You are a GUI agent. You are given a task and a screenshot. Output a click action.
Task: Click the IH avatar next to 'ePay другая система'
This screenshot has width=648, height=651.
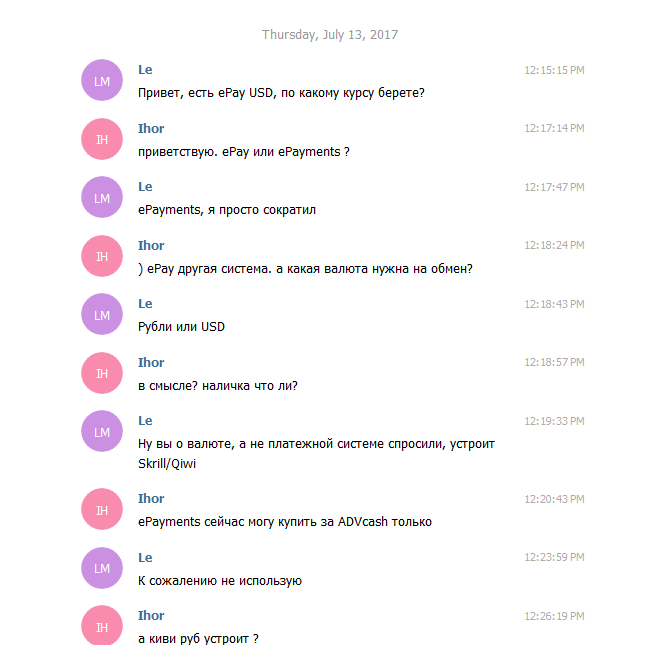(102, 256)
